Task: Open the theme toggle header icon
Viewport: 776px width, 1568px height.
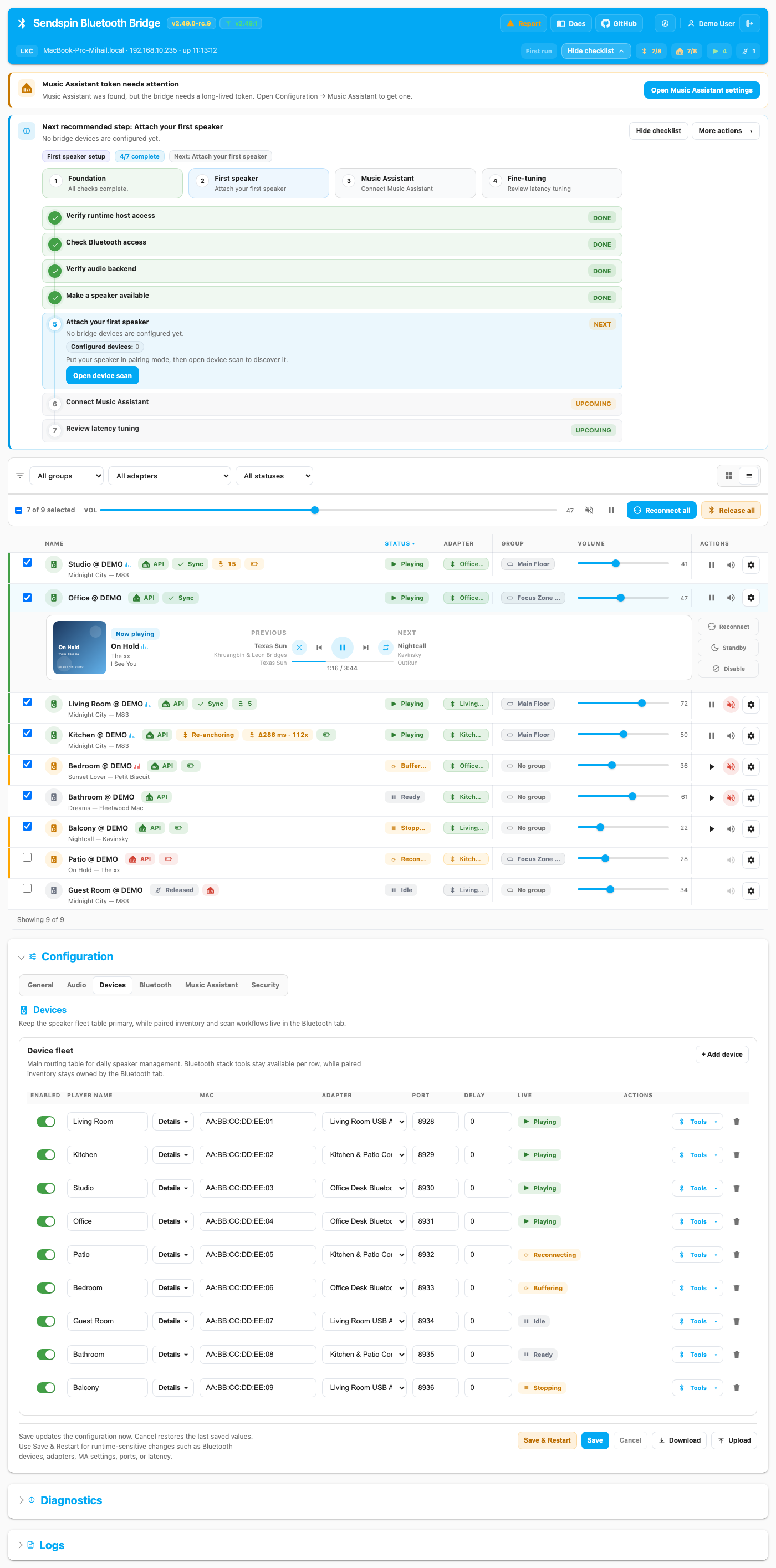Action: [665, 24]
